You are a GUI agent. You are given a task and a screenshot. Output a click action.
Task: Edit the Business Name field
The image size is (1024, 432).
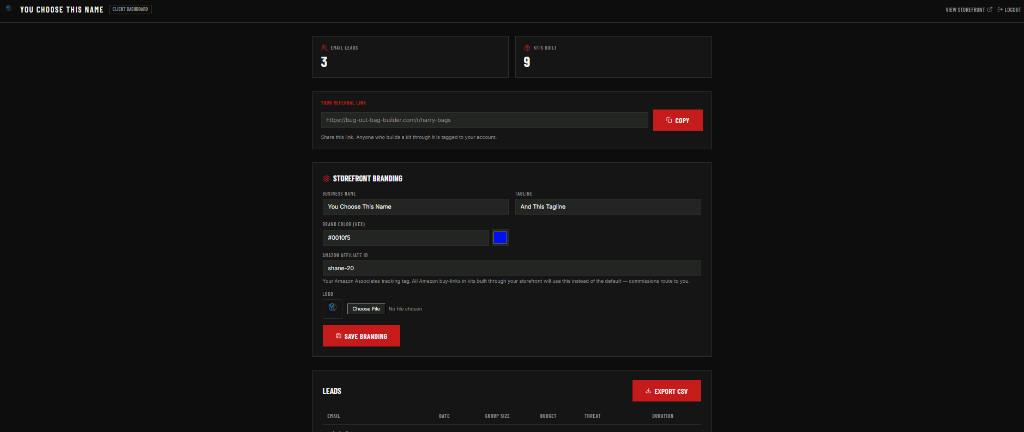click(415, 207)
